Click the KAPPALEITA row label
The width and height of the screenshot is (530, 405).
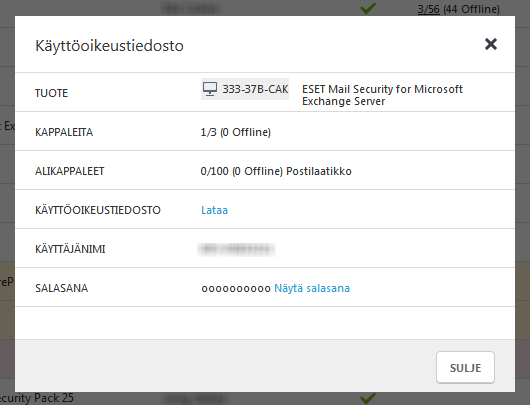[64, 132]
